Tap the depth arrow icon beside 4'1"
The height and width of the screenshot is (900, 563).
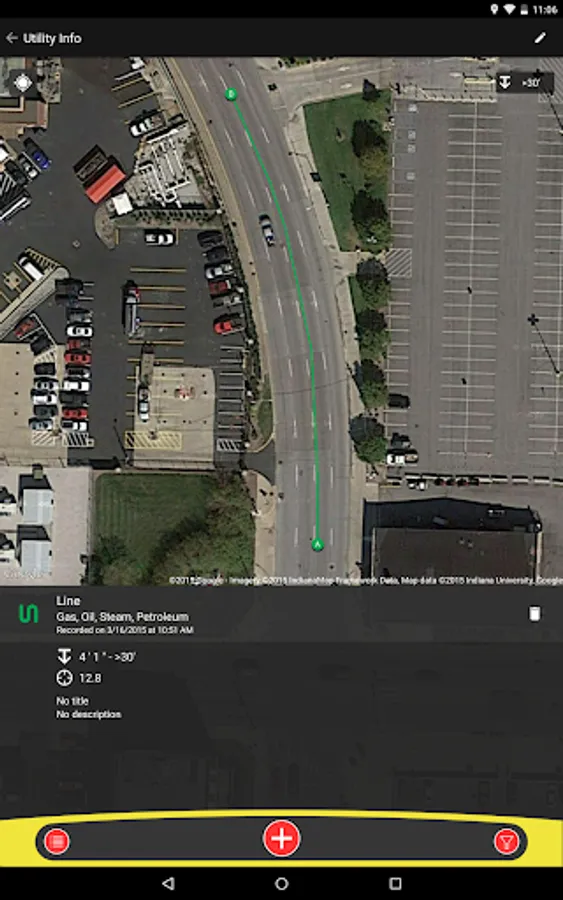64,656
